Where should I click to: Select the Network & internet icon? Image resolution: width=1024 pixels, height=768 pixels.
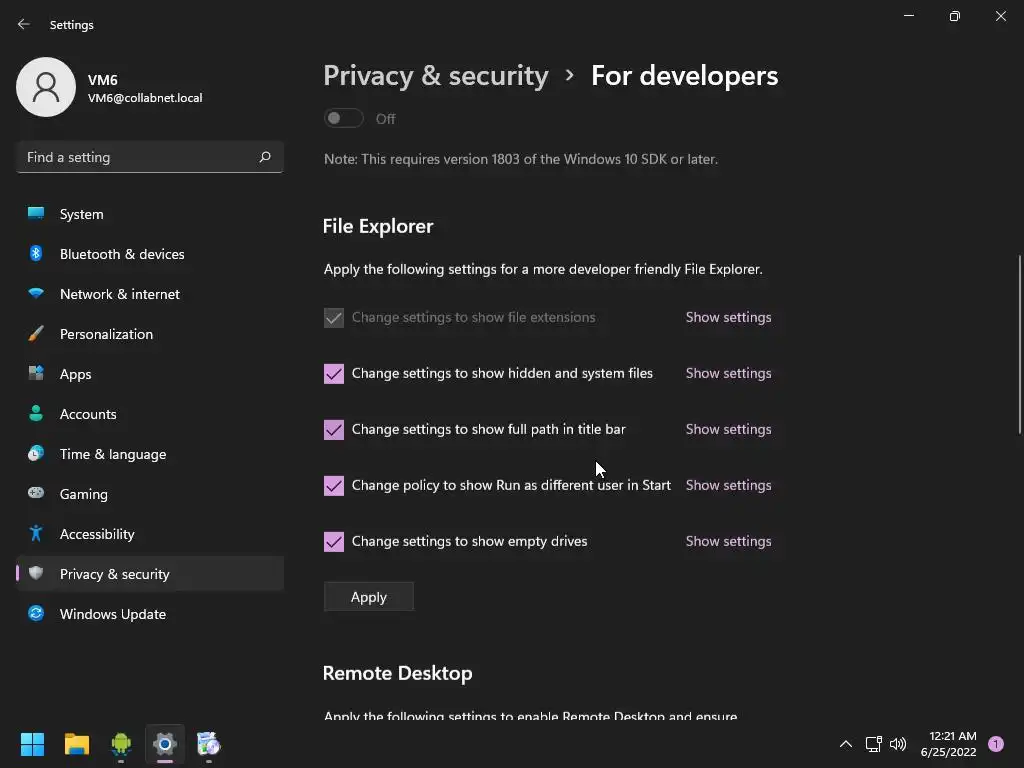36,294
